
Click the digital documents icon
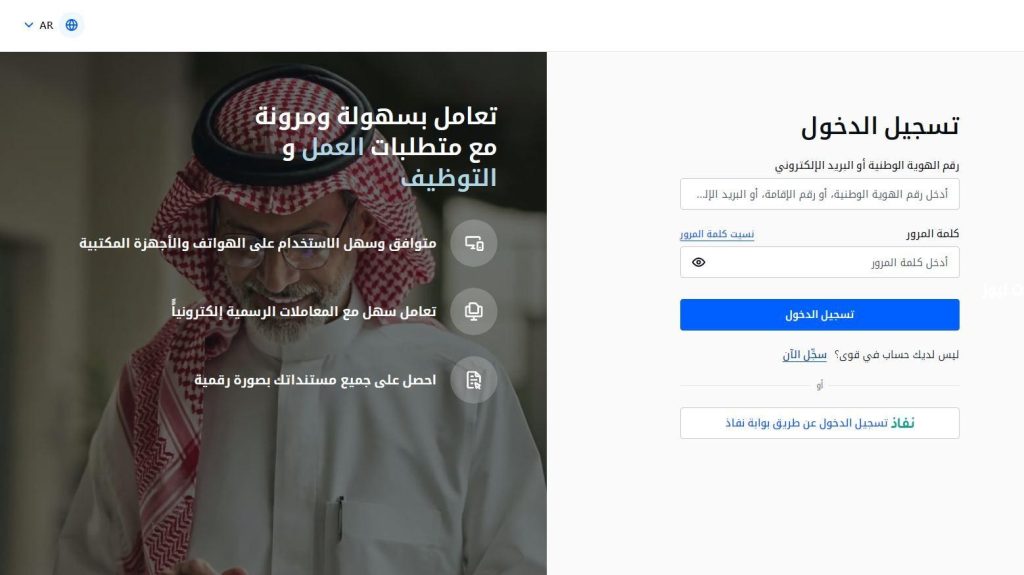[474, 380]
